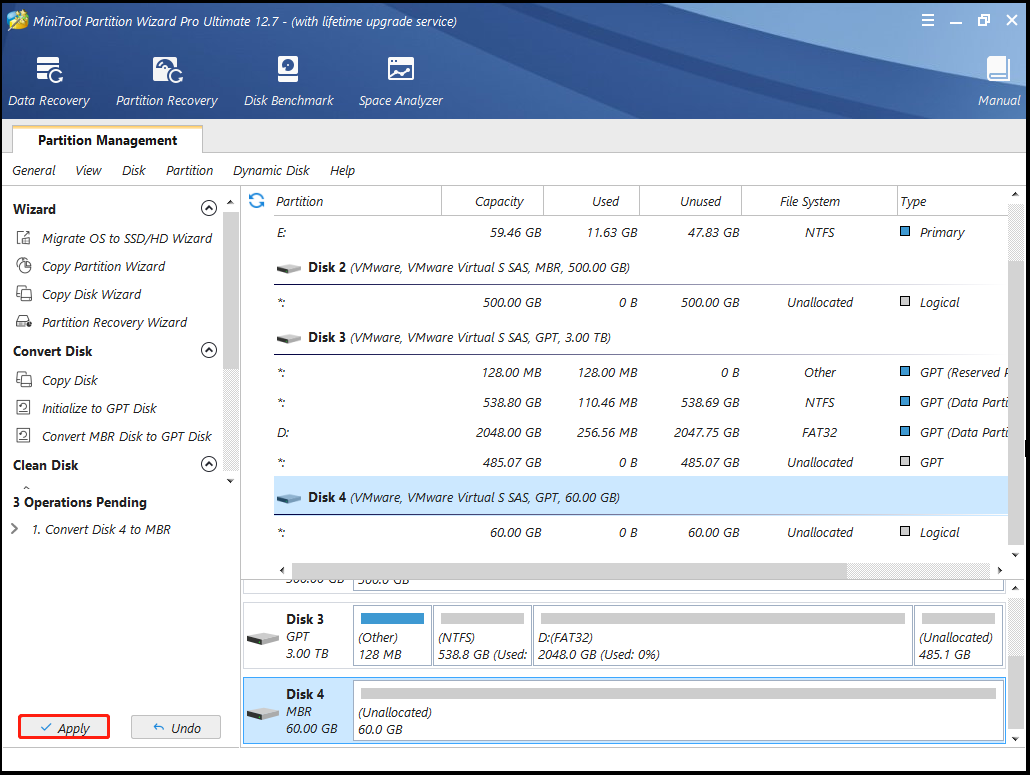The width and height of the screenshot is (1030, 775).
Task: Open the Space Analyzer tool
Action: (x=401, y=81)
